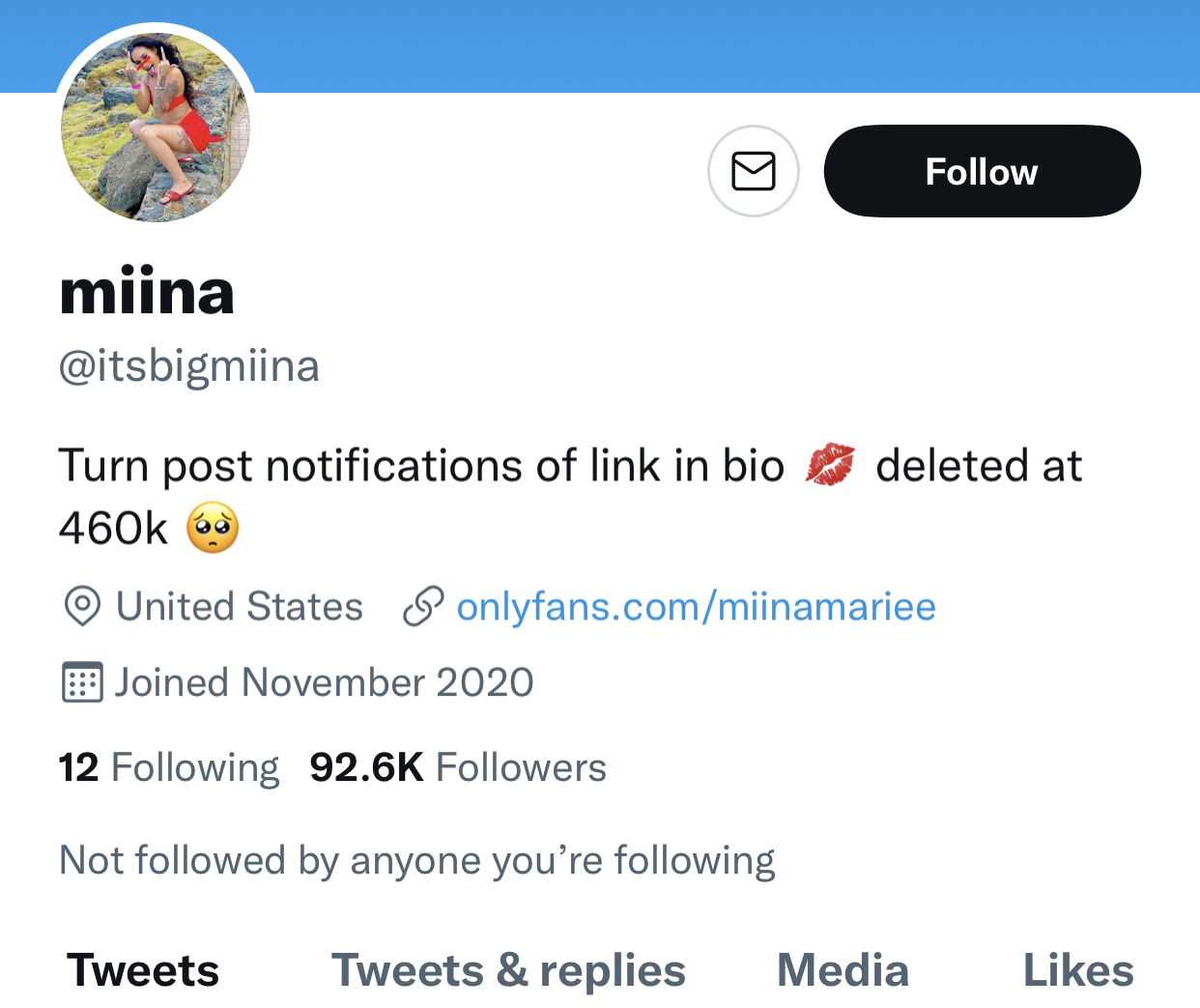Open the Media tab

coord(843,970)
